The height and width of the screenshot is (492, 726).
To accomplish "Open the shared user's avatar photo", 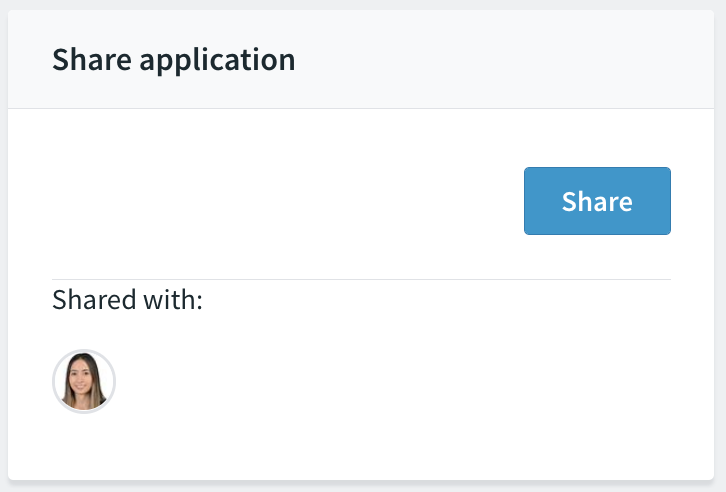I will [84, 381].
